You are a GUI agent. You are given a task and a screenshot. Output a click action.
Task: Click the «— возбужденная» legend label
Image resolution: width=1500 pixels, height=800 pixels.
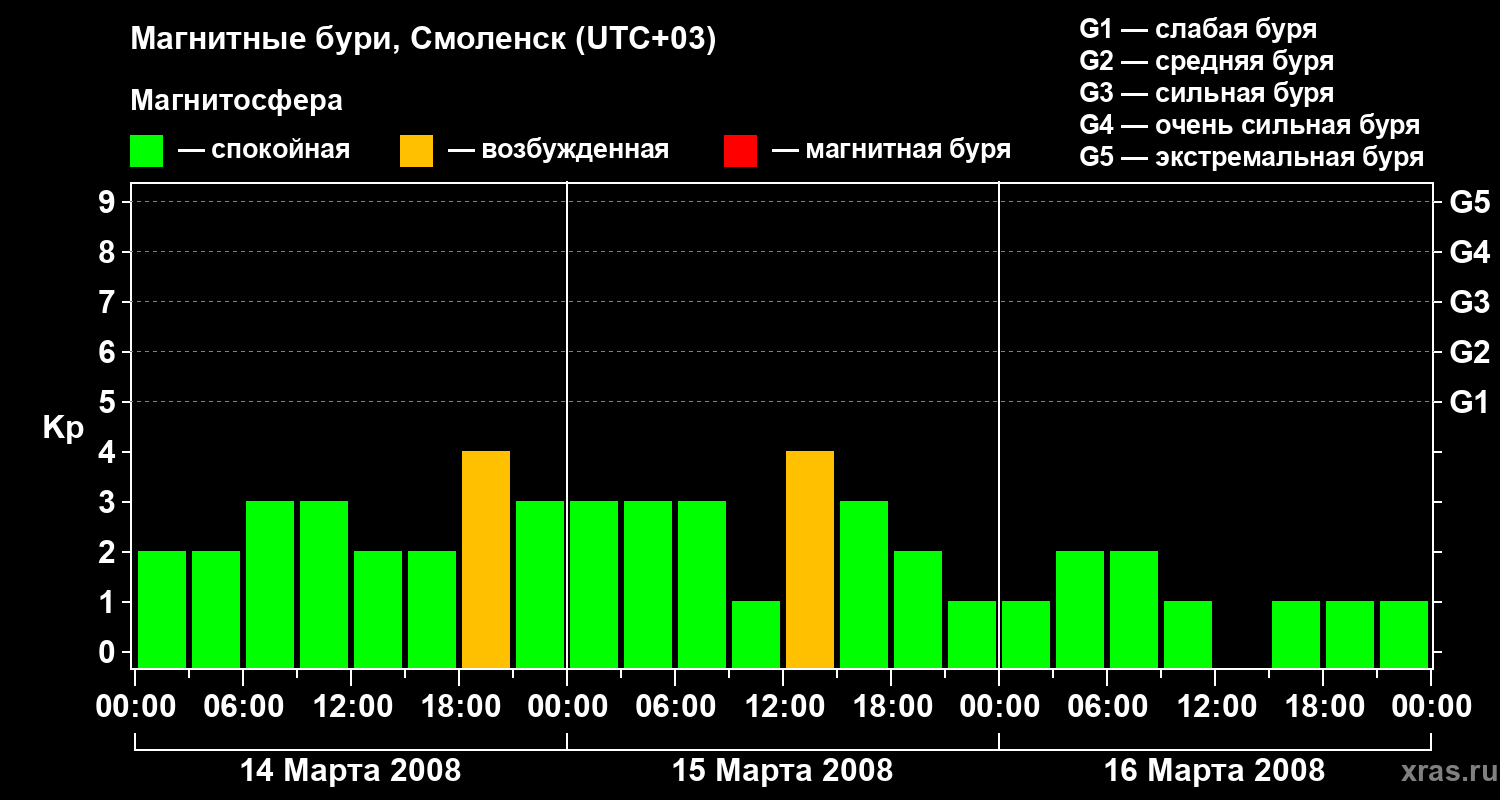click(558, 150)
